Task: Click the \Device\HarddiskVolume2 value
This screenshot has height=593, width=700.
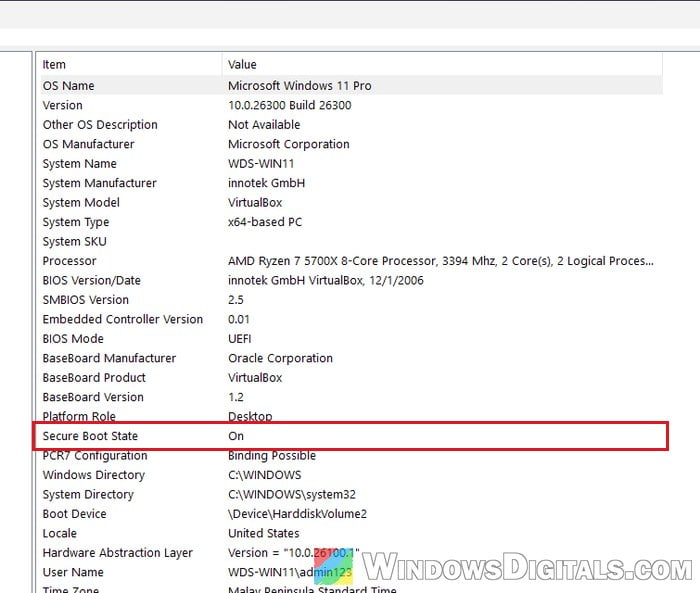Action: 297,514
